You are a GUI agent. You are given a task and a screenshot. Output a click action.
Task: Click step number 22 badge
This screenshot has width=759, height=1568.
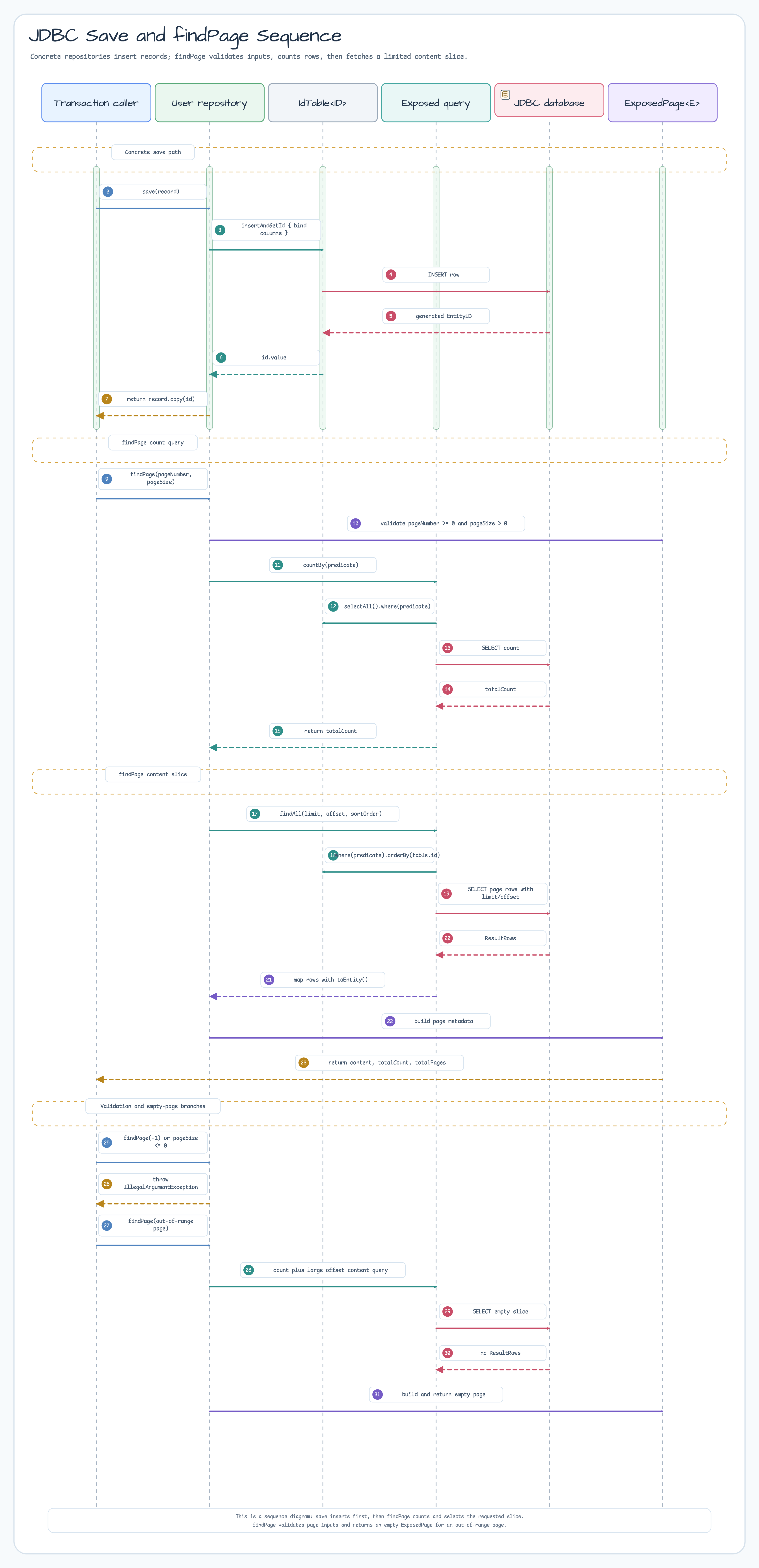pos(390,1021)
